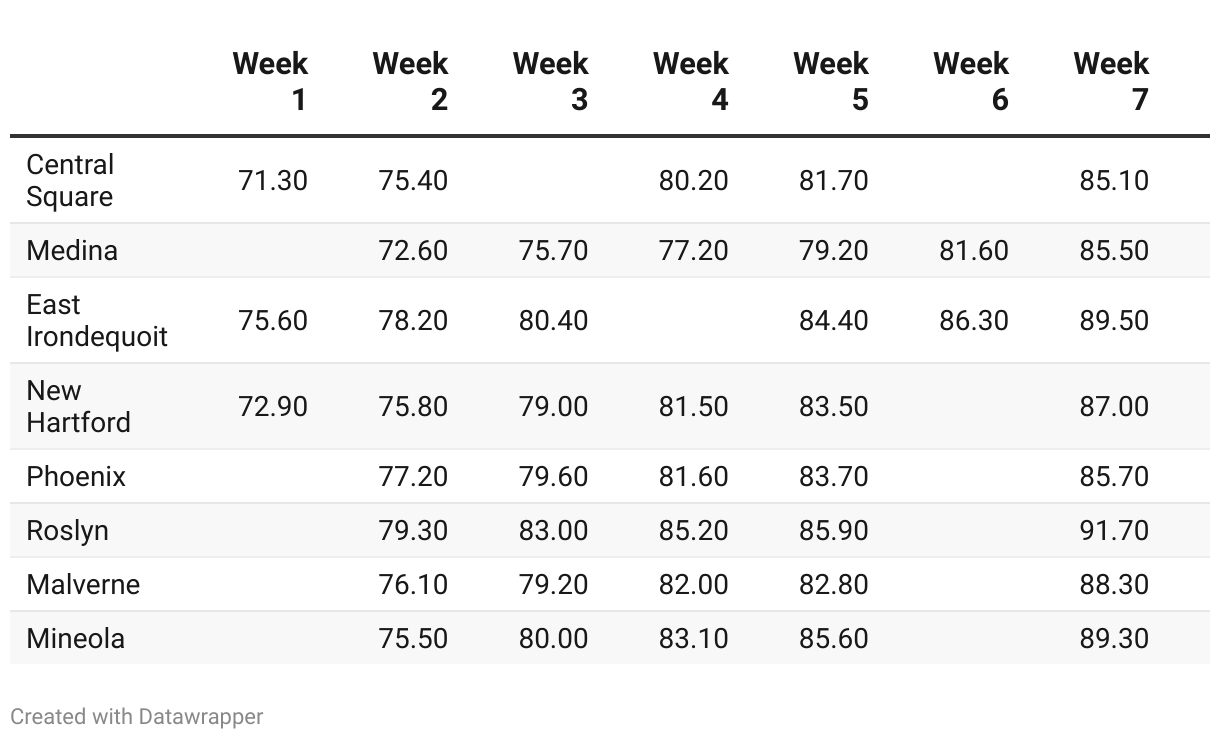Click the Week 2 column header
1220x740 pixels.
tap(410, 81)
